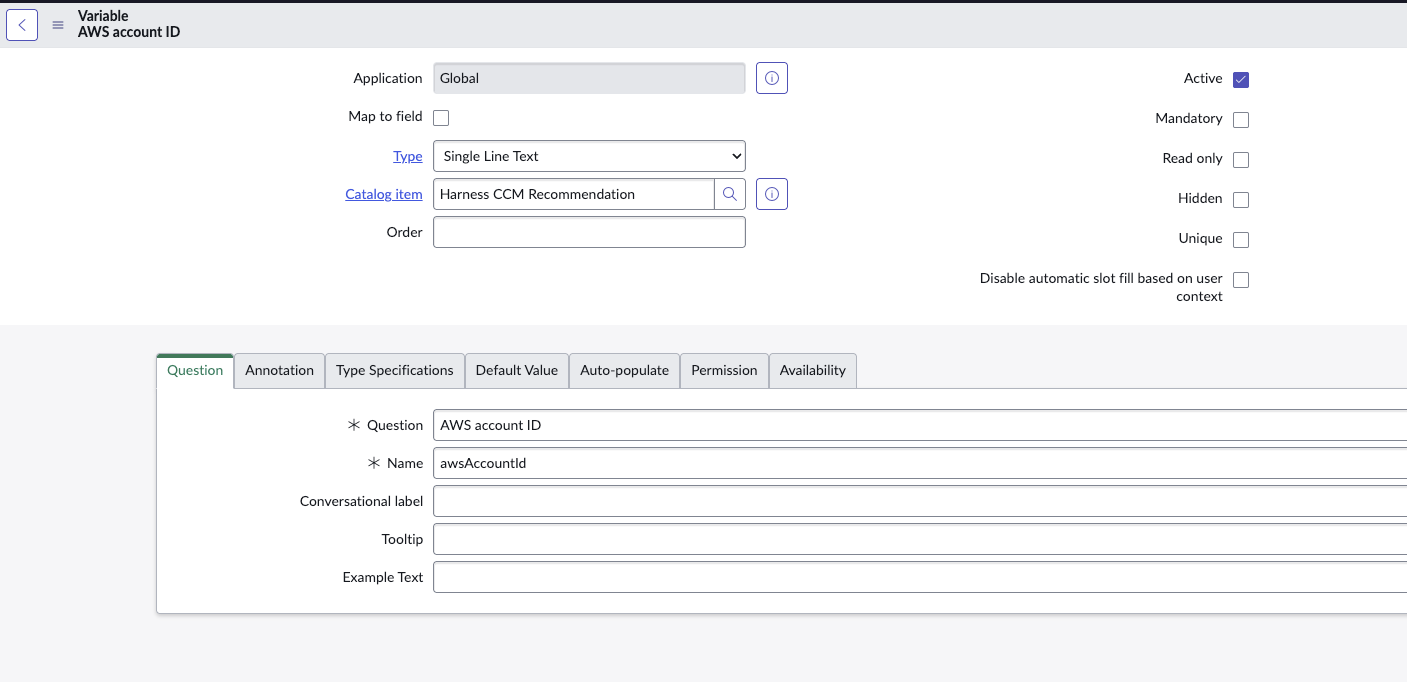Tick the Hidden checkbox
1407x682 pixels.
coord(1241,200)
